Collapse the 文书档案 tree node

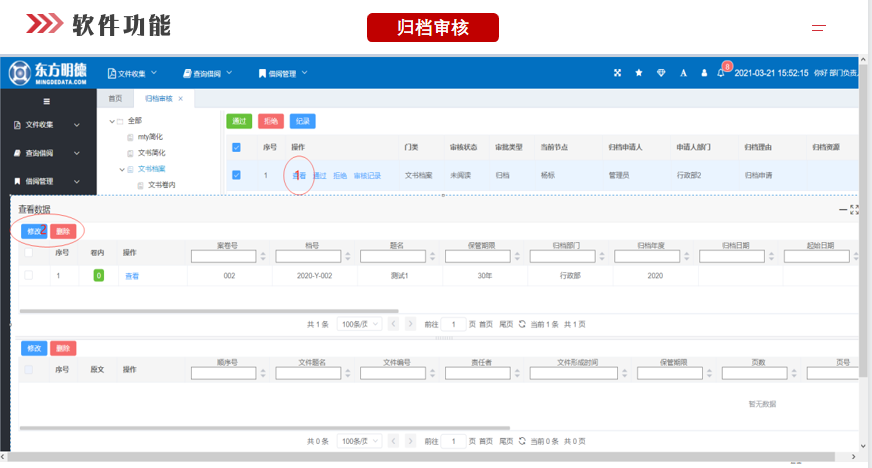coord(123,169)
